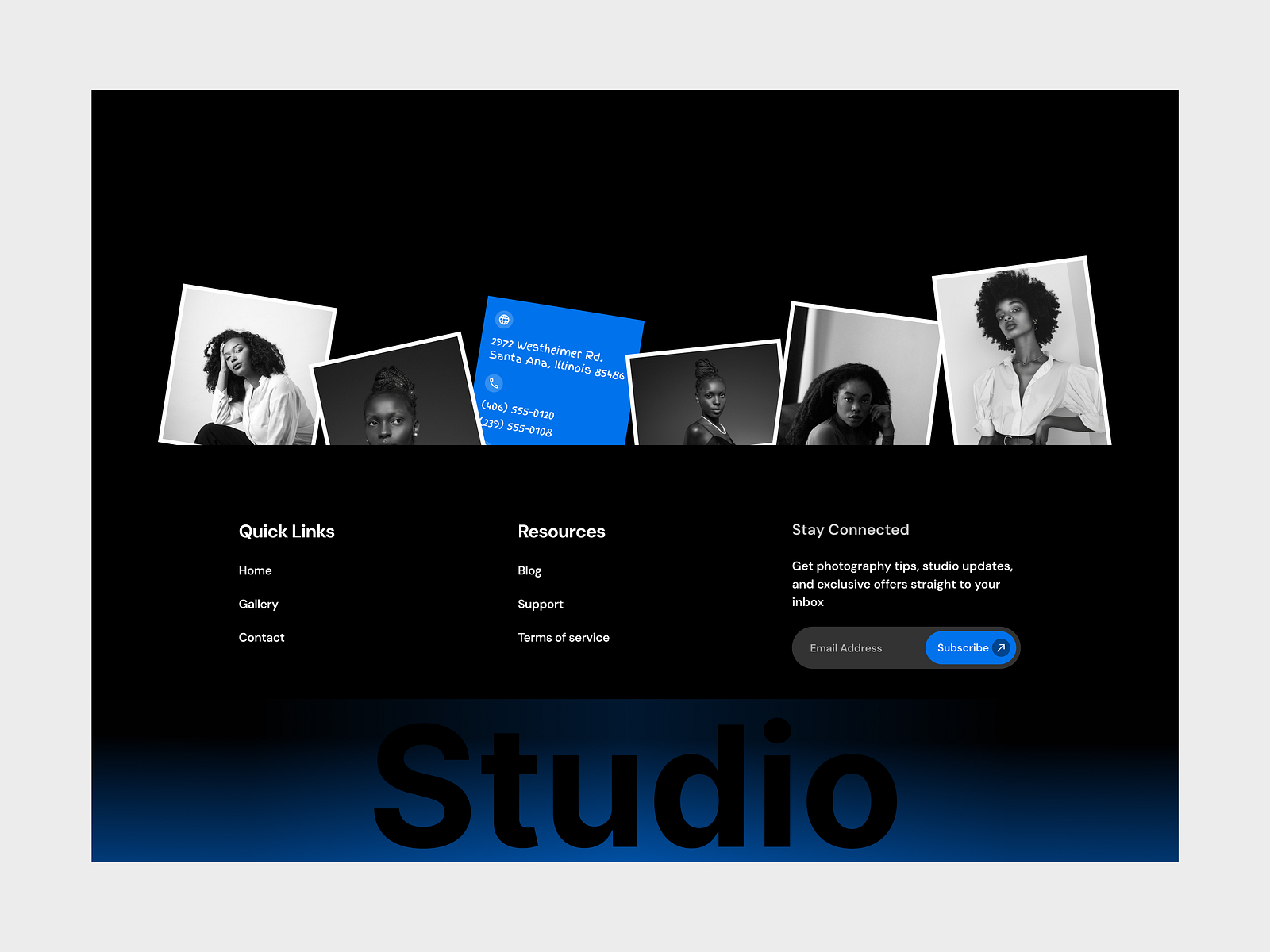Click the Stay Connected heading
Screen dimensions: 1270x952
[x=850, y=529]
